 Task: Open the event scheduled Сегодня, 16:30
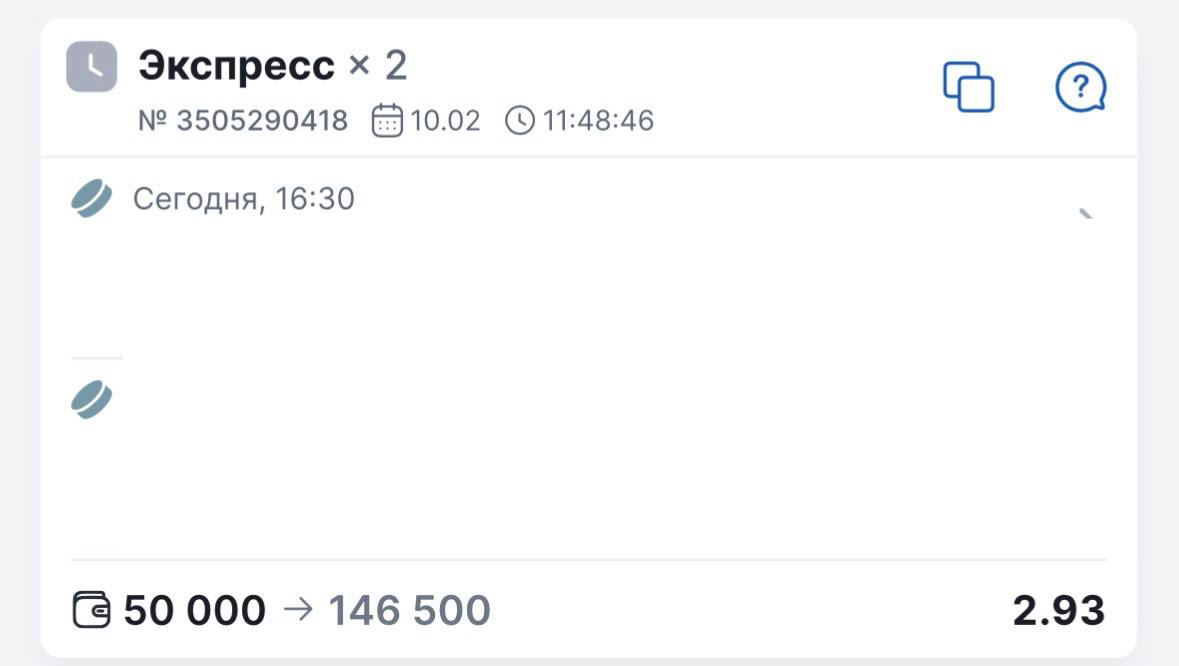click(243, 199)
